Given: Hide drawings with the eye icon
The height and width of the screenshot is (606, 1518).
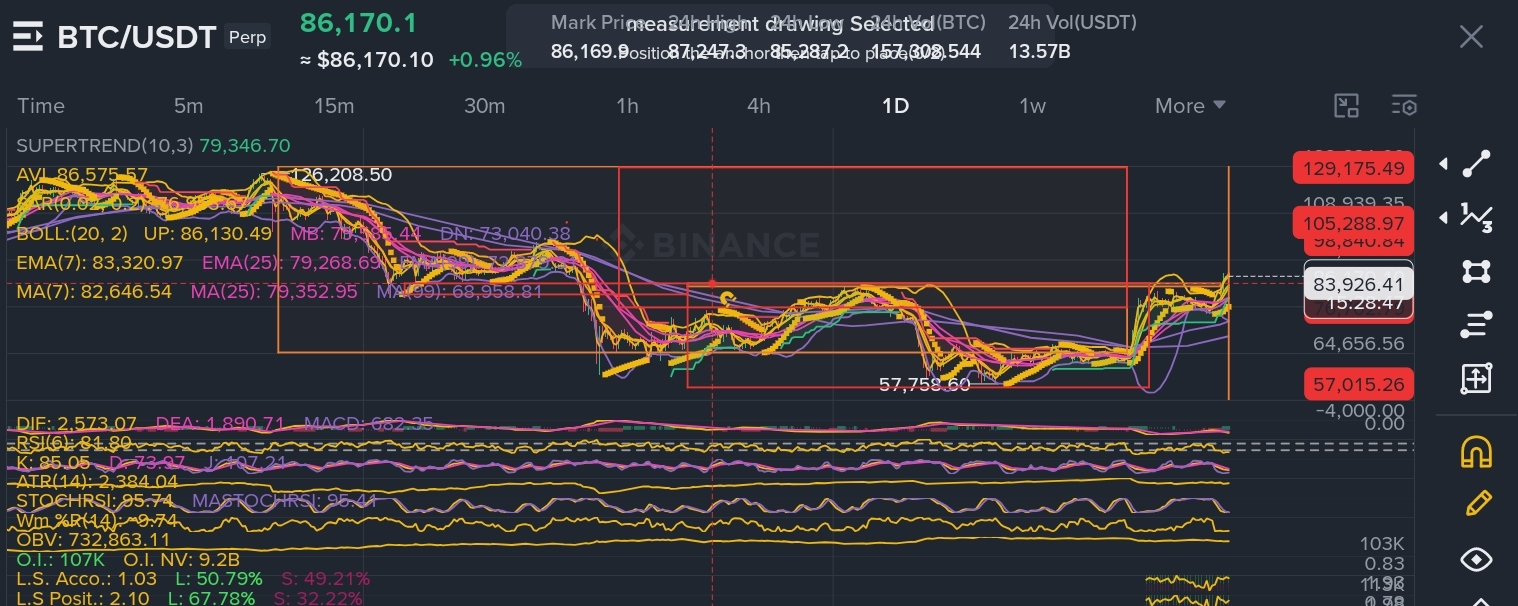Looking at the screenshot, I should click(1477, 559).
